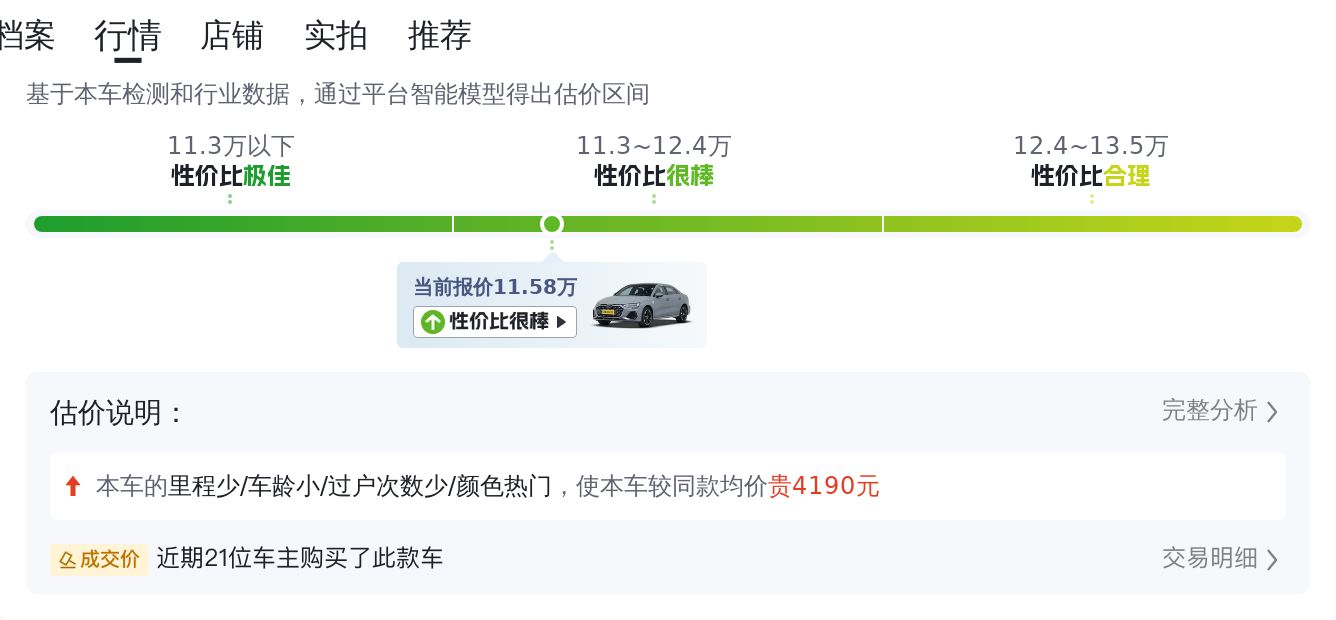The width and height of the screenshot is (1336, 620).
Task: Click the 性价比很棒 button on the price card
Action: pyautogui.click(x=494, y=322)
